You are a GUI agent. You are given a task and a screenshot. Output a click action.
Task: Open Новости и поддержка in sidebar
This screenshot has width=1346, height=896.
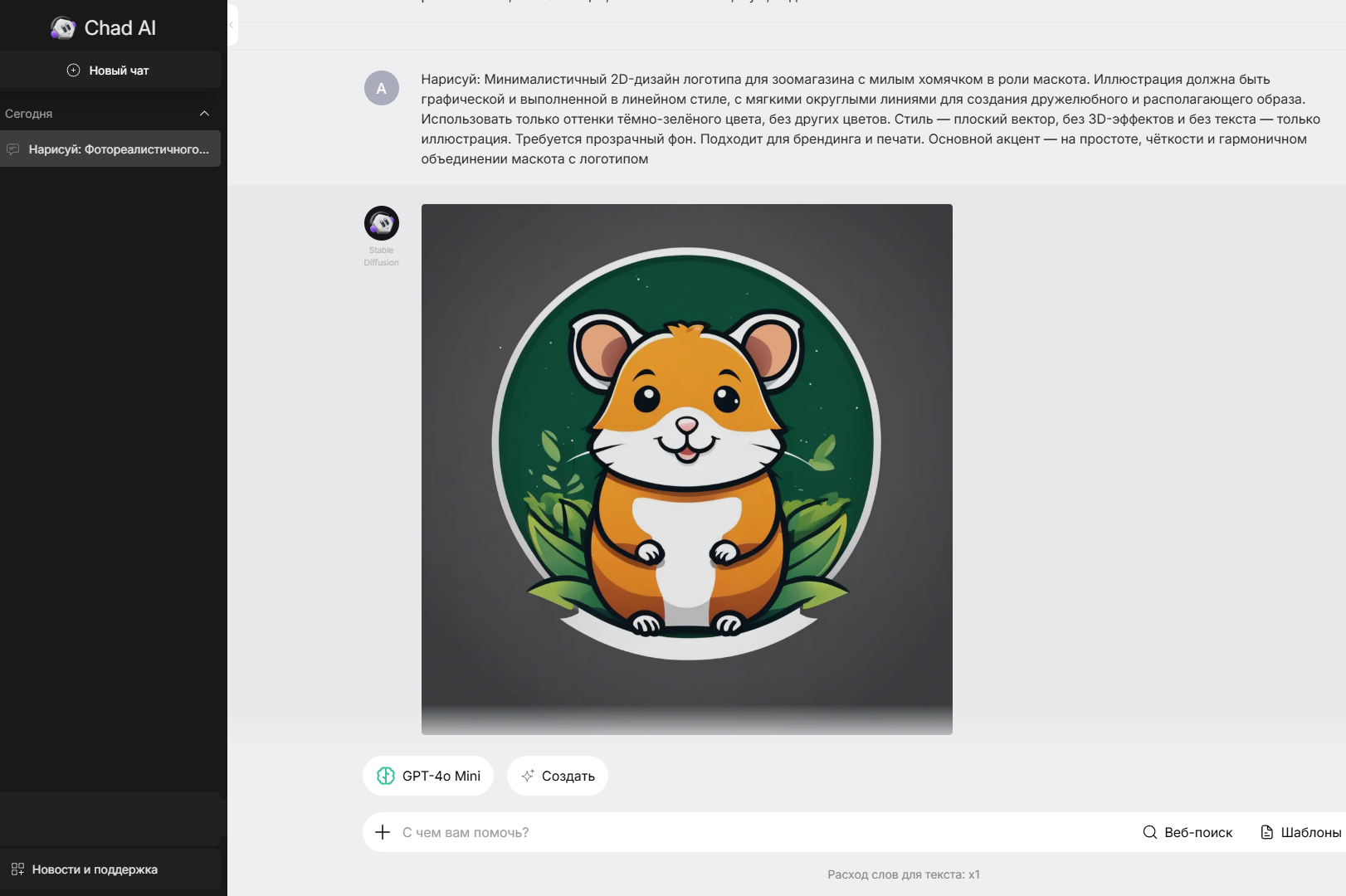(94, 869)
